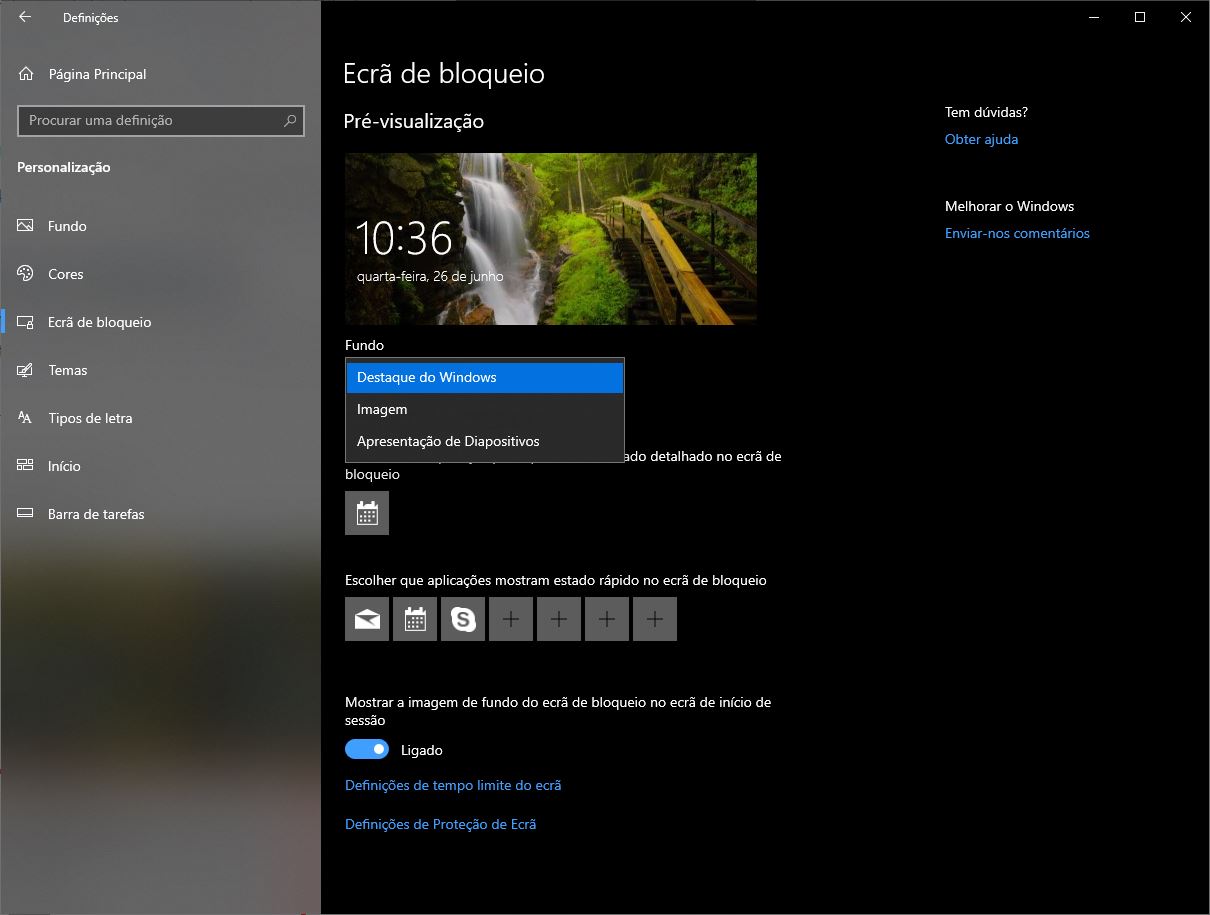Add app in third plus slot
Screen dimensions: 1210x915
[607, 619]
